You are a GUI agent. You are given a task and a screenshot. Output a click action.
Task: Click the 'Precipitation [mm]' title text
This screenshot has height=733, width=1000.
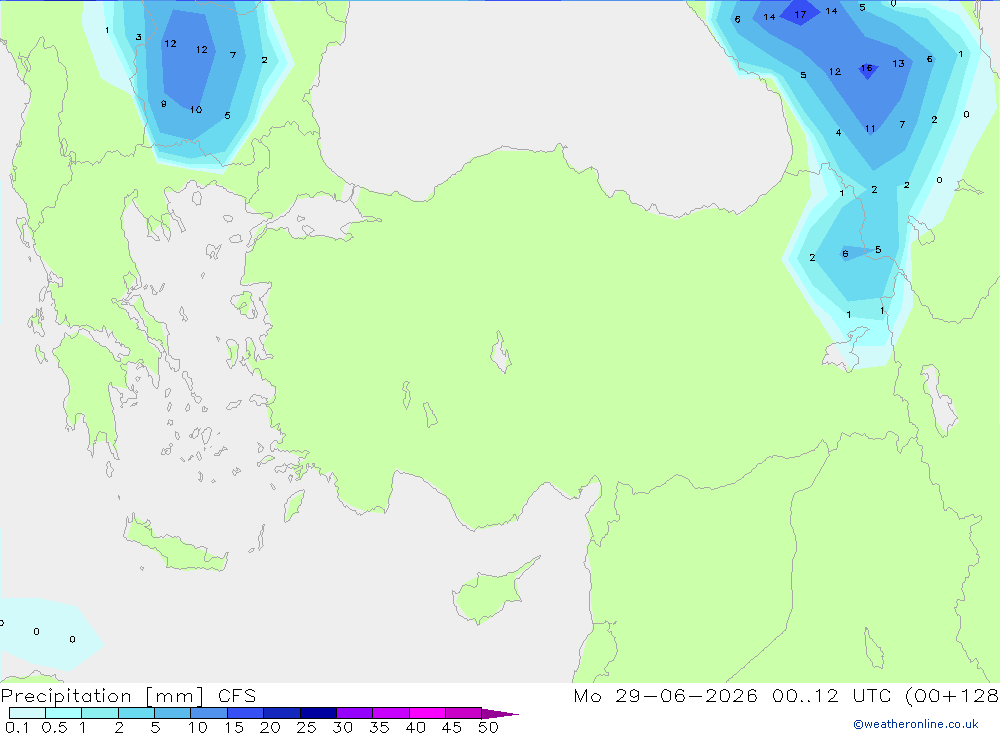pyautogui.click(x=103, y=696)
